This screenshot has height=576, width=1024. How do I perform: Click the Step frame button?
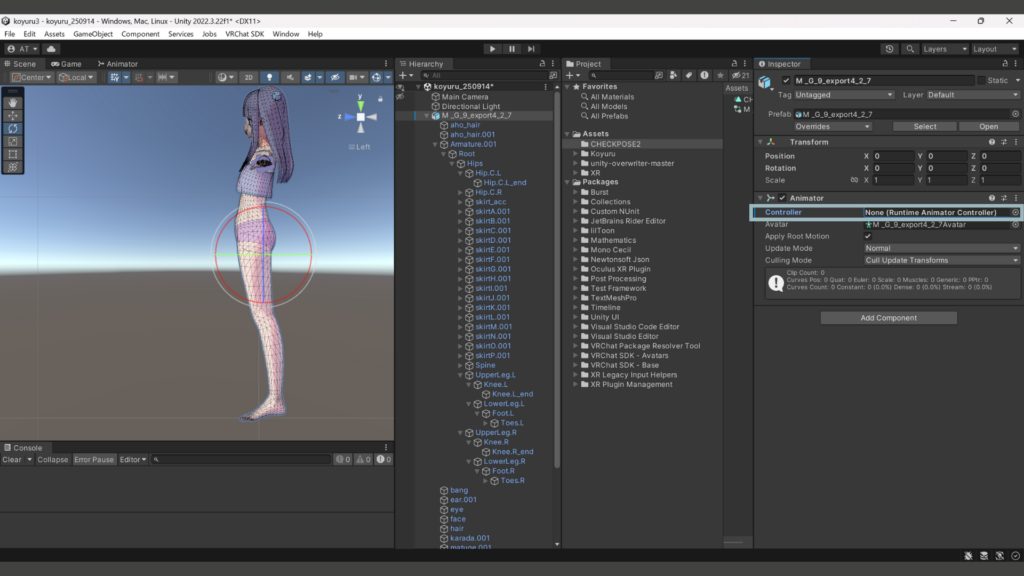pos(532,48)
